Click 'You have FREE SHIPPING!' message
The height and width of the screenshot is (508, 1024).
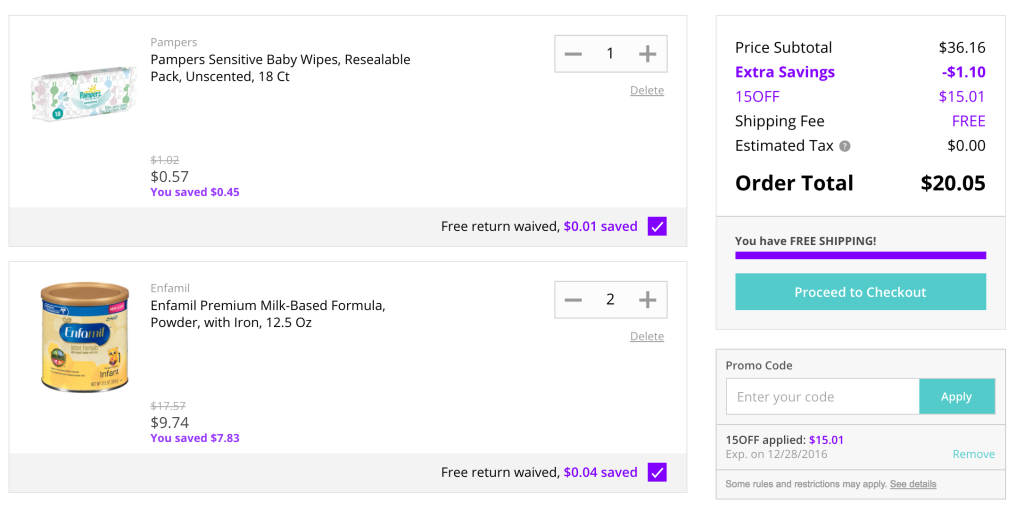pyautogui.click(x=806, y=241)
